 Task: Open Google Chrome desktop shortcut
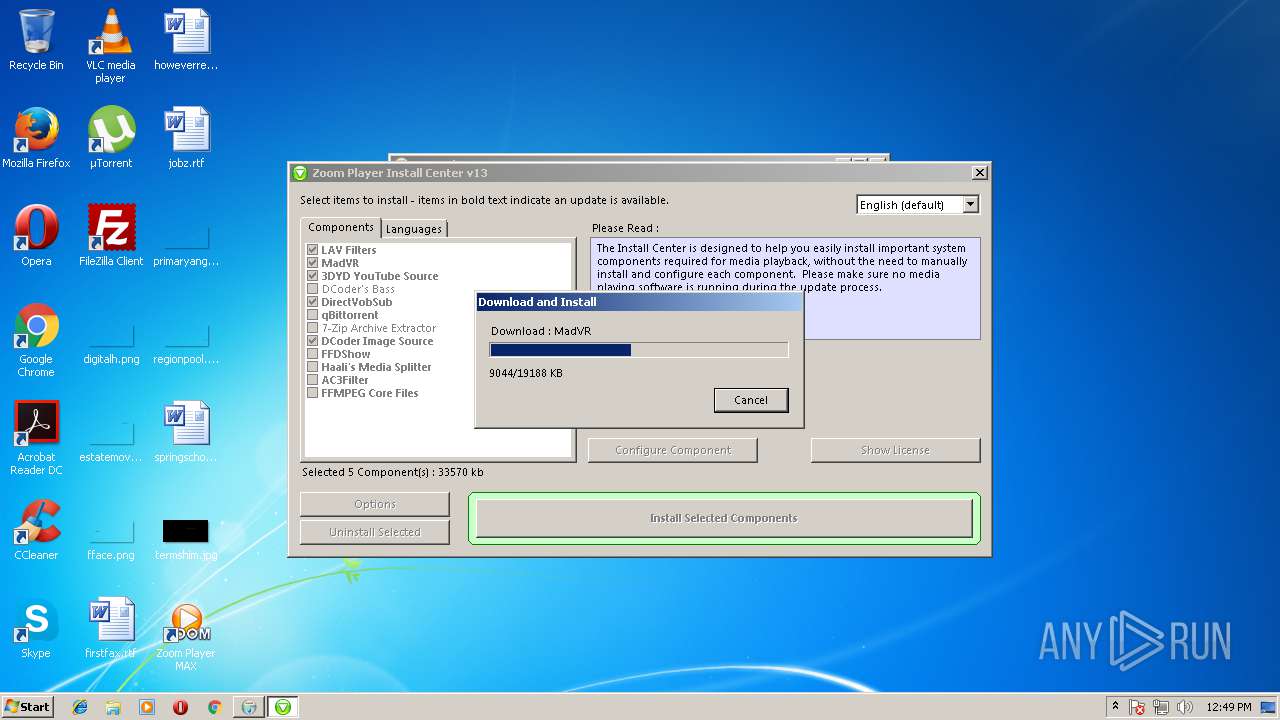coord(36,340)
